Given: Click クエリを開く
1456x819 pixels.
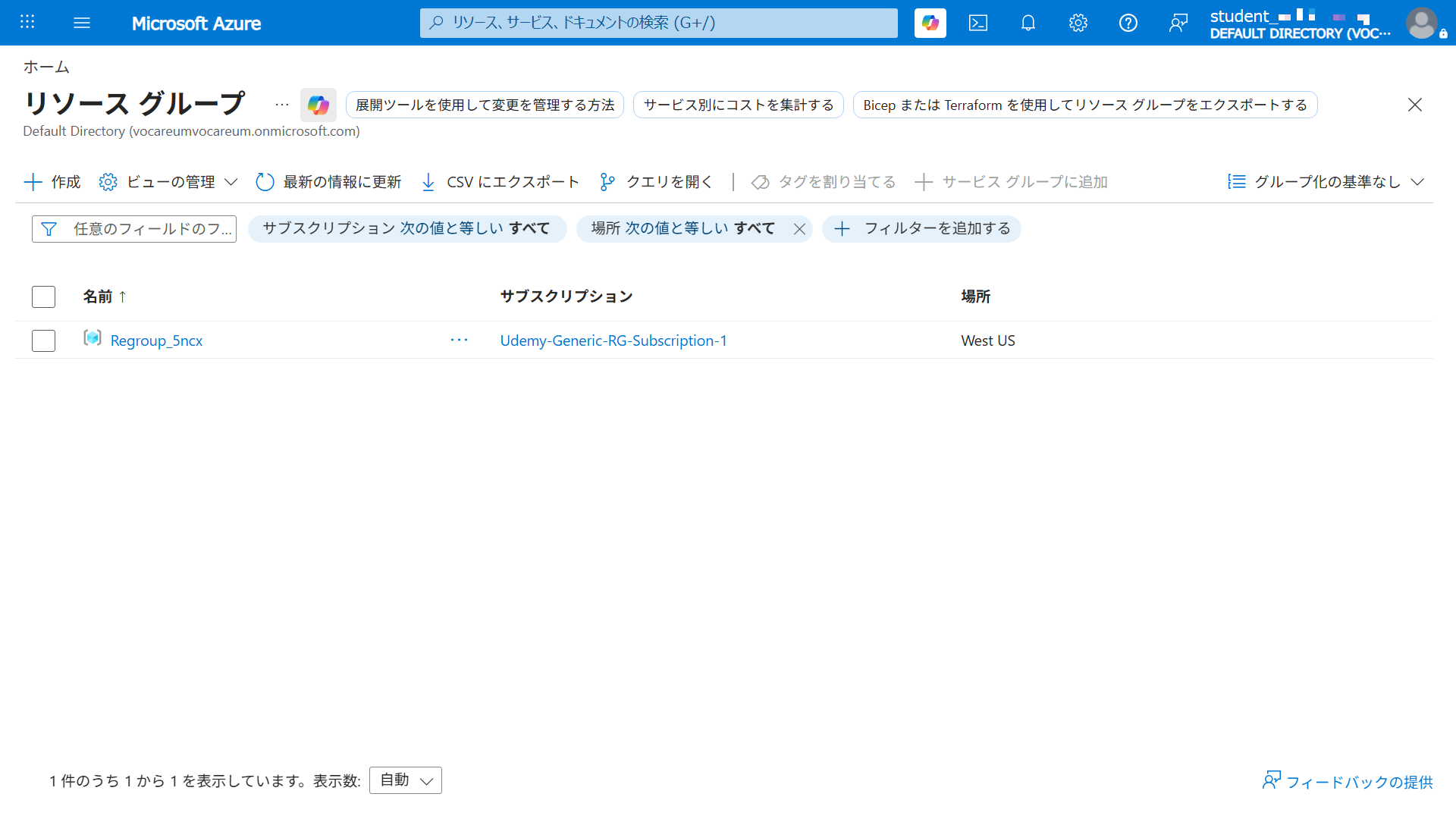Looking at the screenshot, I should click(656, 182).
